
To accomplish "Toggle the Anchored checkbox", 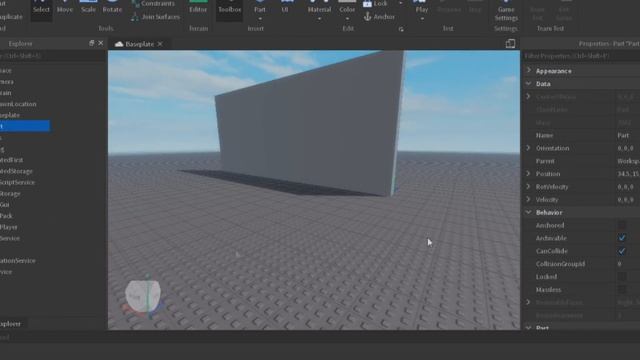I will [622, 225].
